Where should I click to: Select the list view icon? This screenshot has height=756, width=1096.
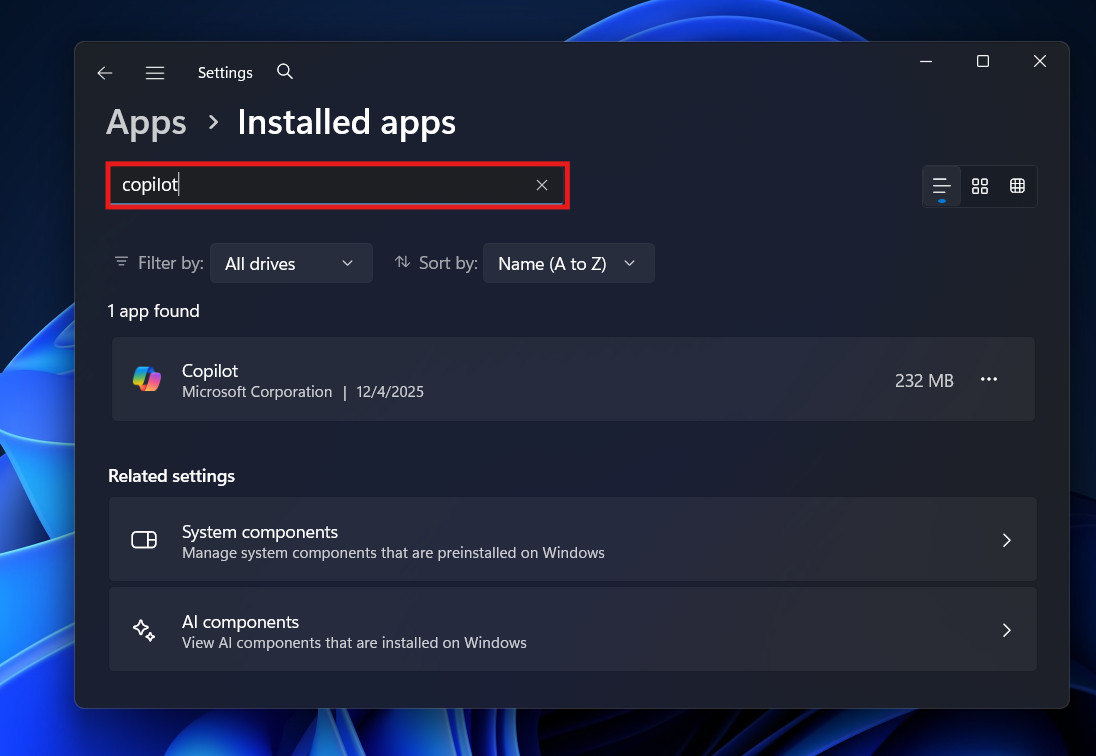point(941,186)
